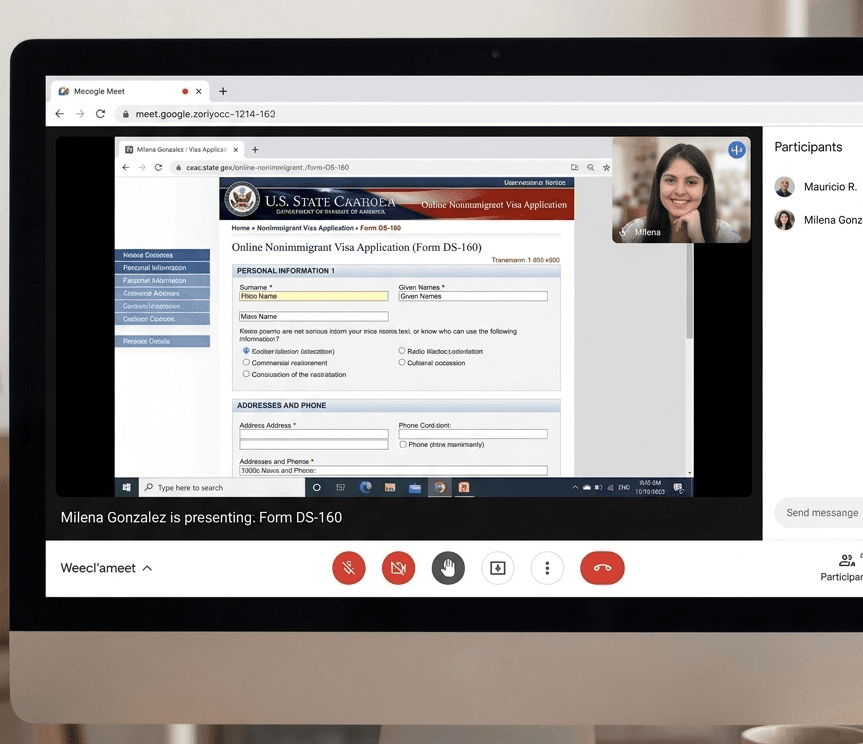Open Personal Information sidebar item
Viewport: 863px width, 744px height.
(162, 267)
